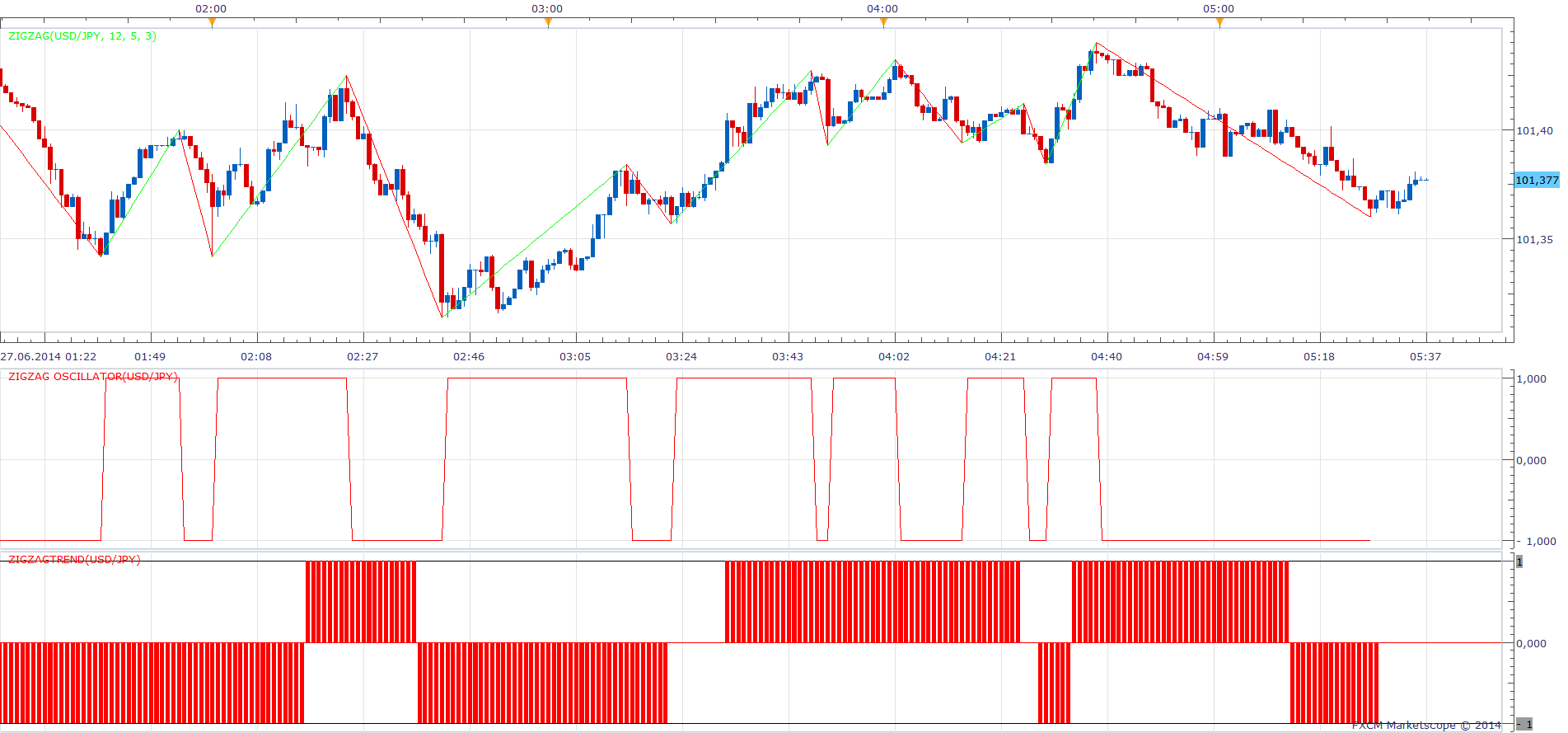Select the ZIGZAG OSCILLATOR(USD/JPY) indicator label
Image resolution: width=1568 pixels, height=733 pixels.
93,377
